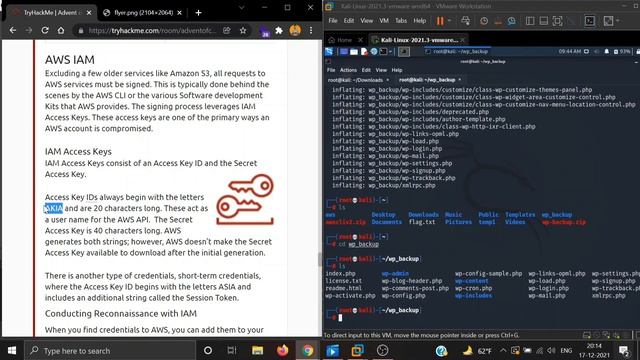Launch the Kali web browser panel icon
640x360 pixels.
click(x=374, y=51)
